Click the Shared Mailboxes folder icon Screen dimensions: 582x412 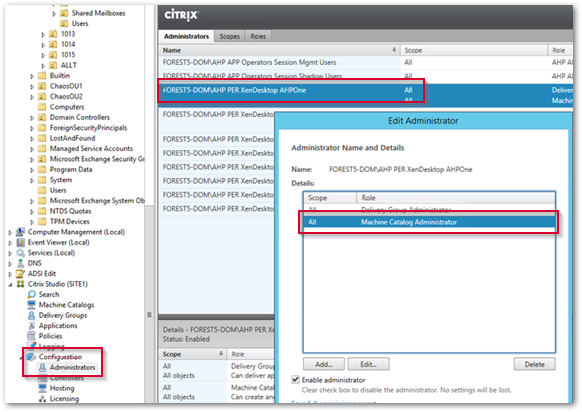click(x=64, y=13)
